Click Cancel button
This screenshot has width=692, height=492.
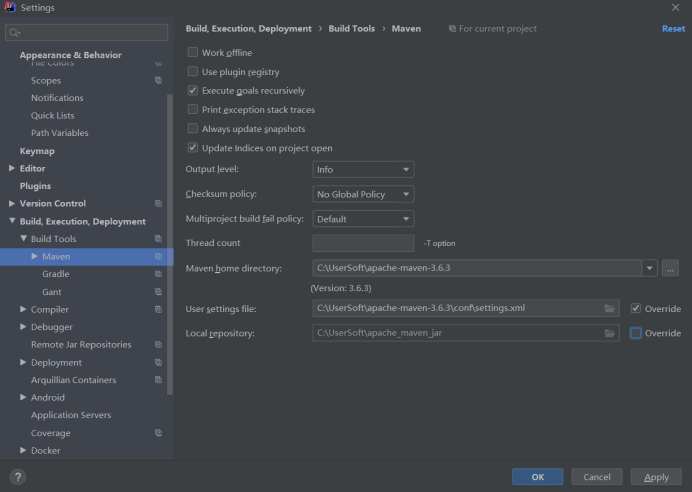597,477
